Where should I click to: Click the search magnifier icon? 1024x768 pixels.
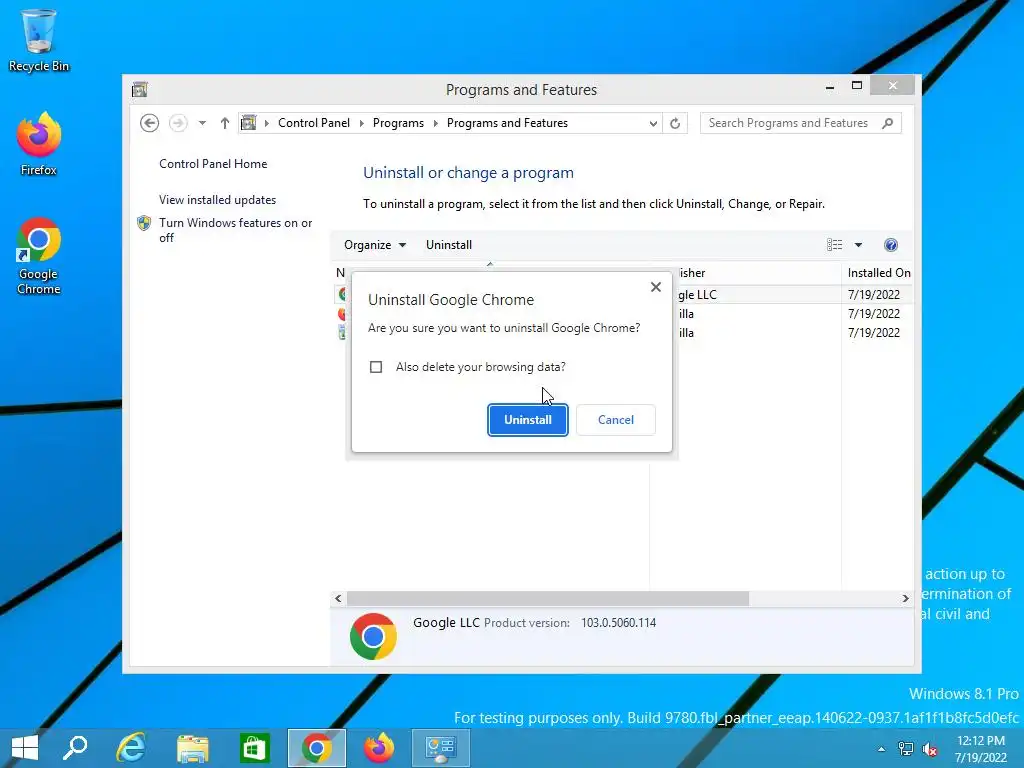click(x=888, y=123)
